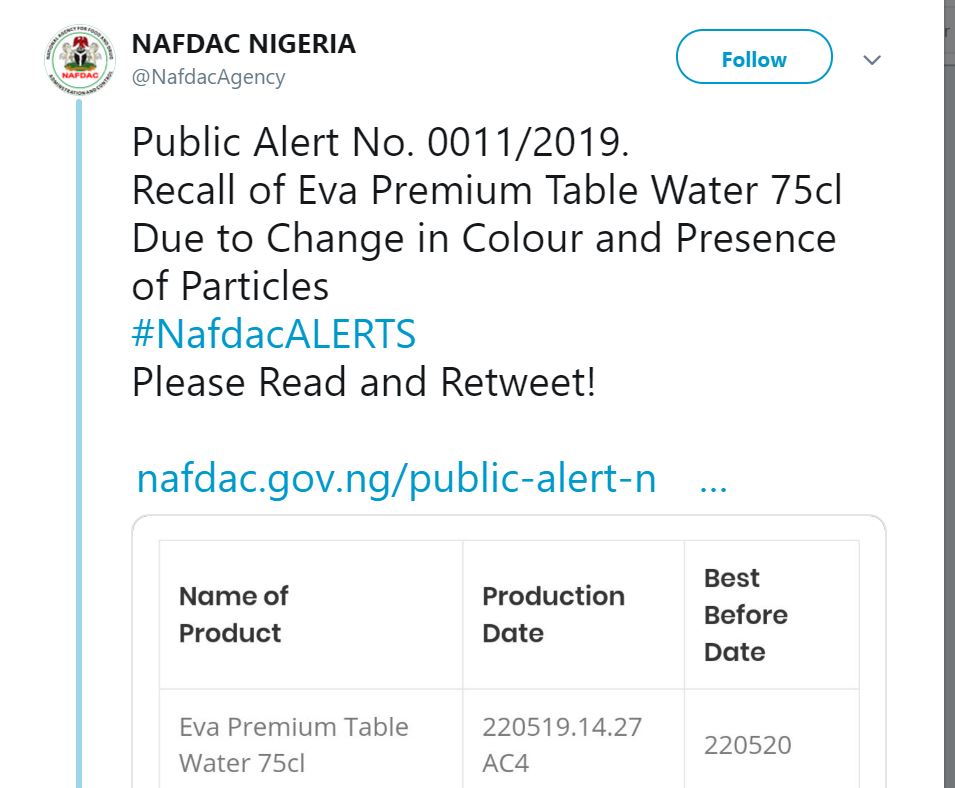This screenshot has height=788, width=955.
Task: Click the 220520 best before value
Action: (748, 745)
